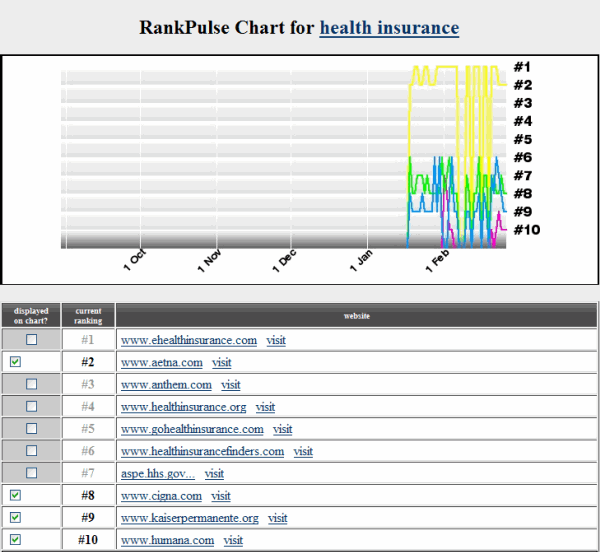The width and height of the screenshot is (600, 552).
Task: Click 'visit' next to www.healthinsurance.org
Action: 265,407
